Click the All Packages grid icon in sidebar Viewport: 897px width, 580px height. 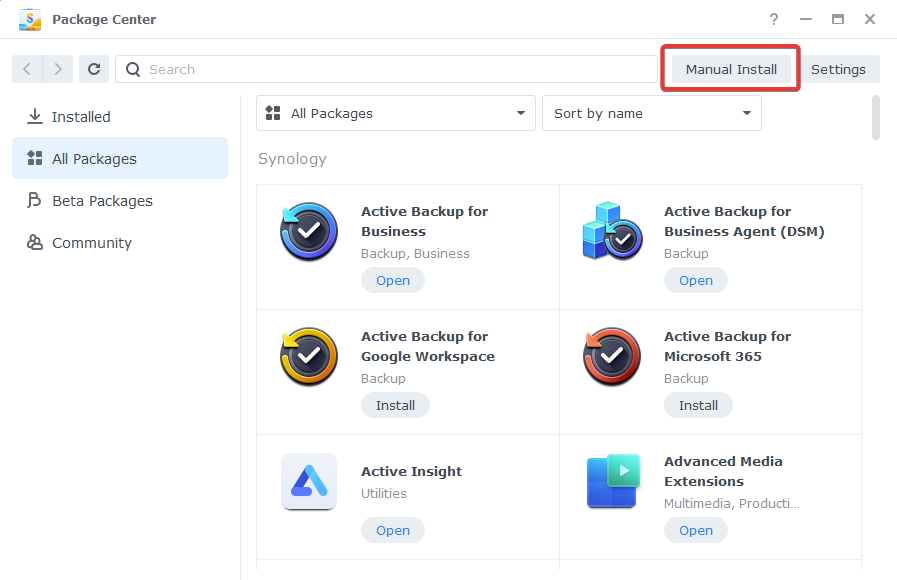pyautogui.click(x=35, y=158)
